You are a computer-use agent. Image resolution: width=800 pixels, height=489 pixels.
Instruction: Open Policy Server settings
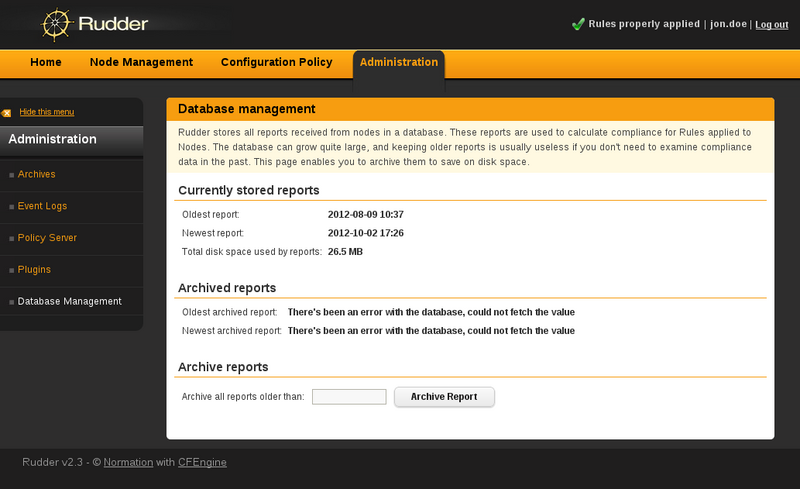pyautogui.click(x=47, y=237)
